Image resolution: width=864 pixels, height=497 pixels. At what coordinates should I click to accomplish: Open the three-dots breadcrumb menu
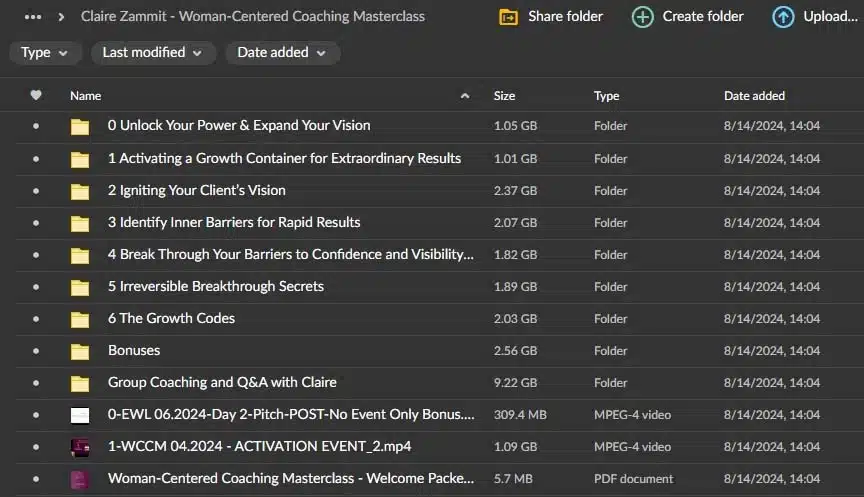(x=33, y=17)
